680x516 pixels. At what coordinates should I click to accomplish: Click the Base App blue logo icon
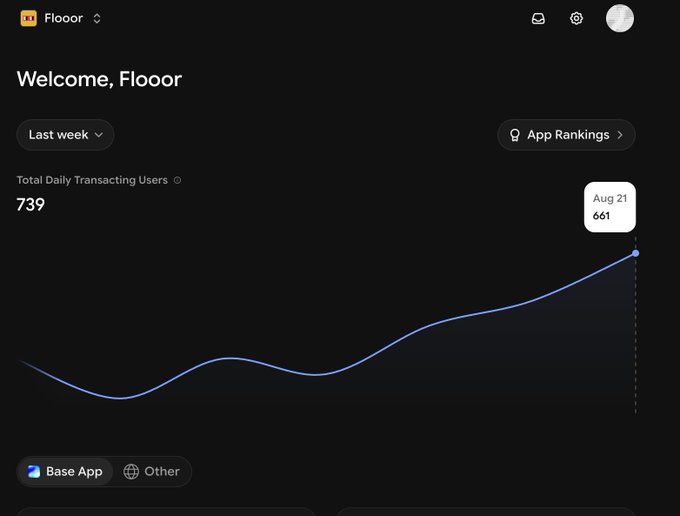coord(34,471)
